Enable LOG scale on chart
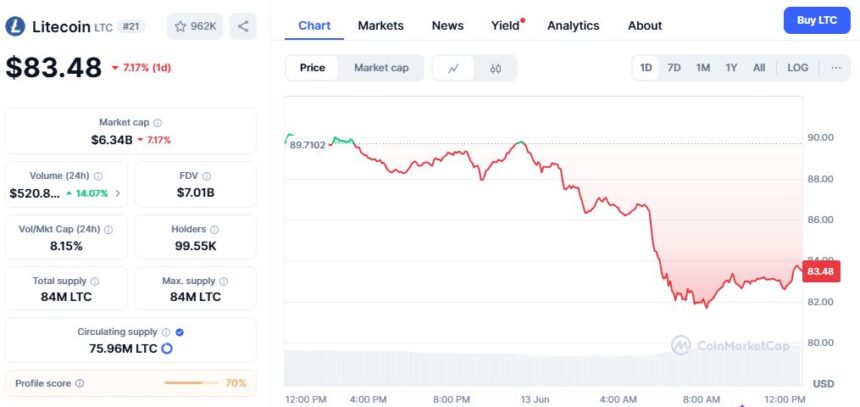Image resolution: width=860 pixels, height=407 pixels. click(x=797, y=68)
